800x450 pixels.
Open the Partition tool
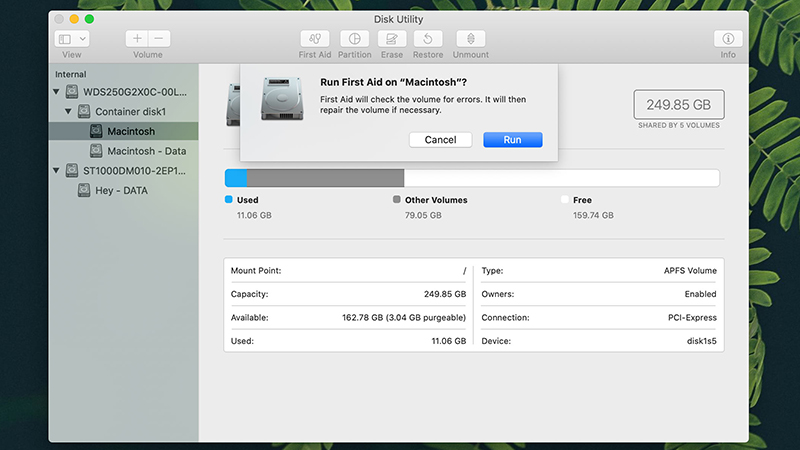click(355, 39)
